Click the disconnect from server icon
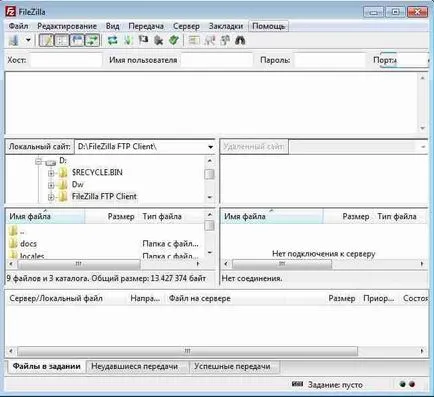The width and height of the screenshot is (434, 397). 159,40
